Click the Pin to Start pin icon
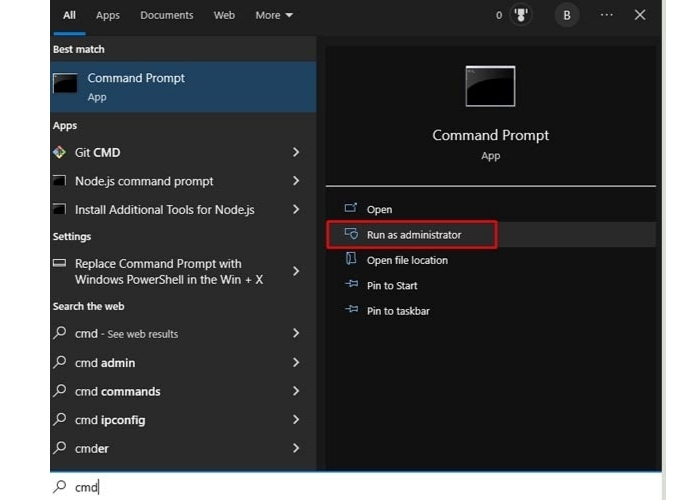 click(x=351, y=283)
